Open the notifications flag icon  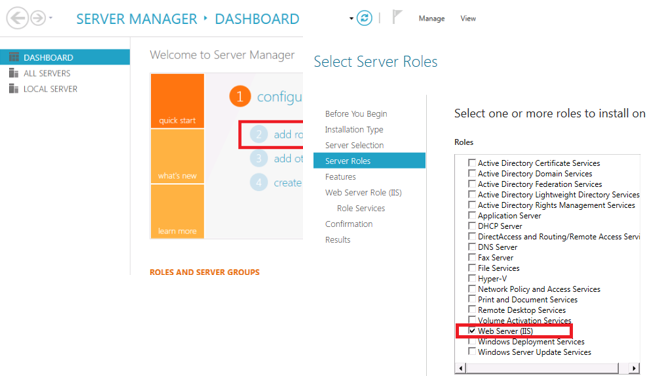tap(397, 17)
